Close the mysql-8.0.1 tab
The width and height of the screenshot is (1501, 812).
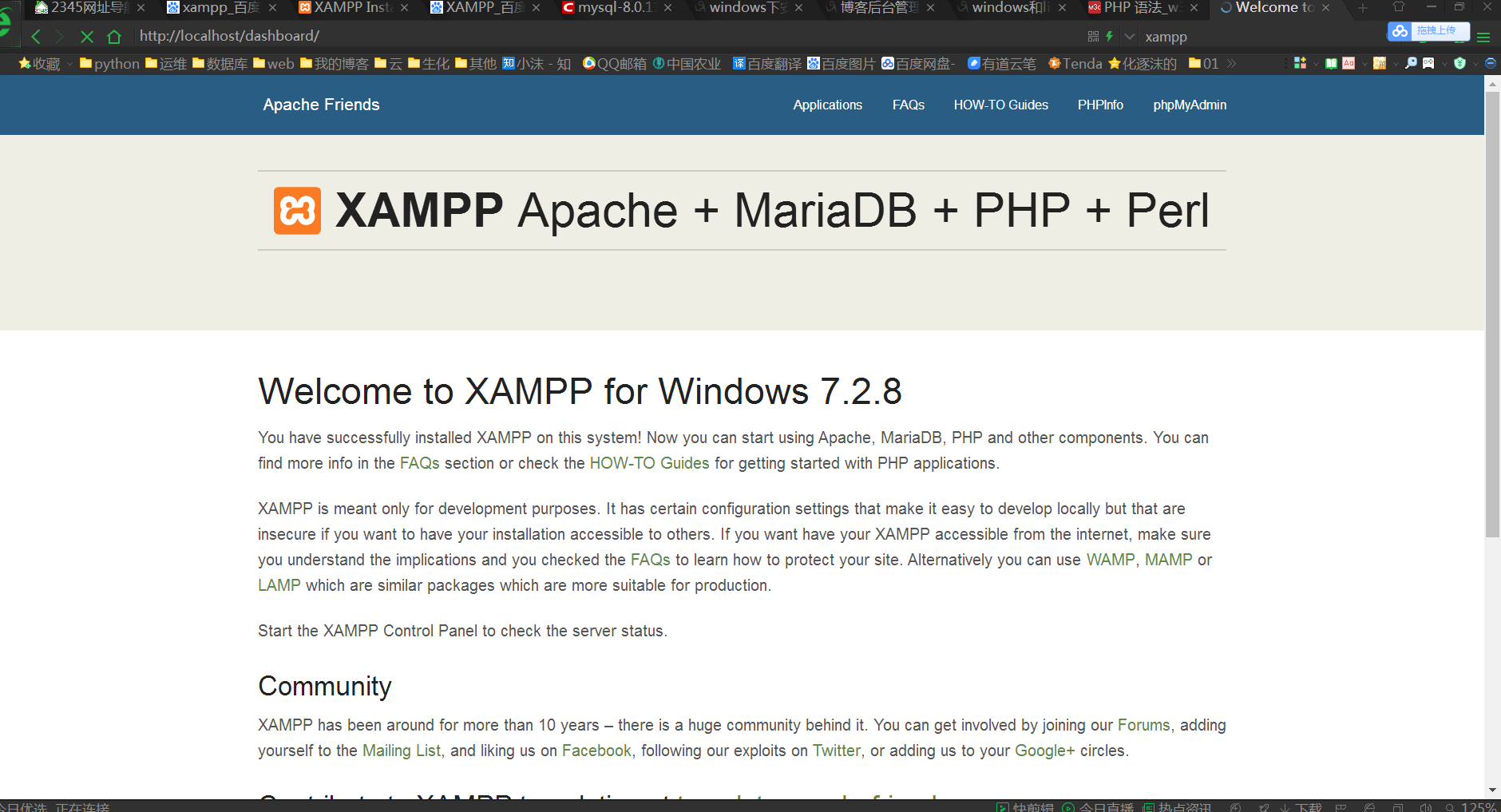tap(667, 8)
